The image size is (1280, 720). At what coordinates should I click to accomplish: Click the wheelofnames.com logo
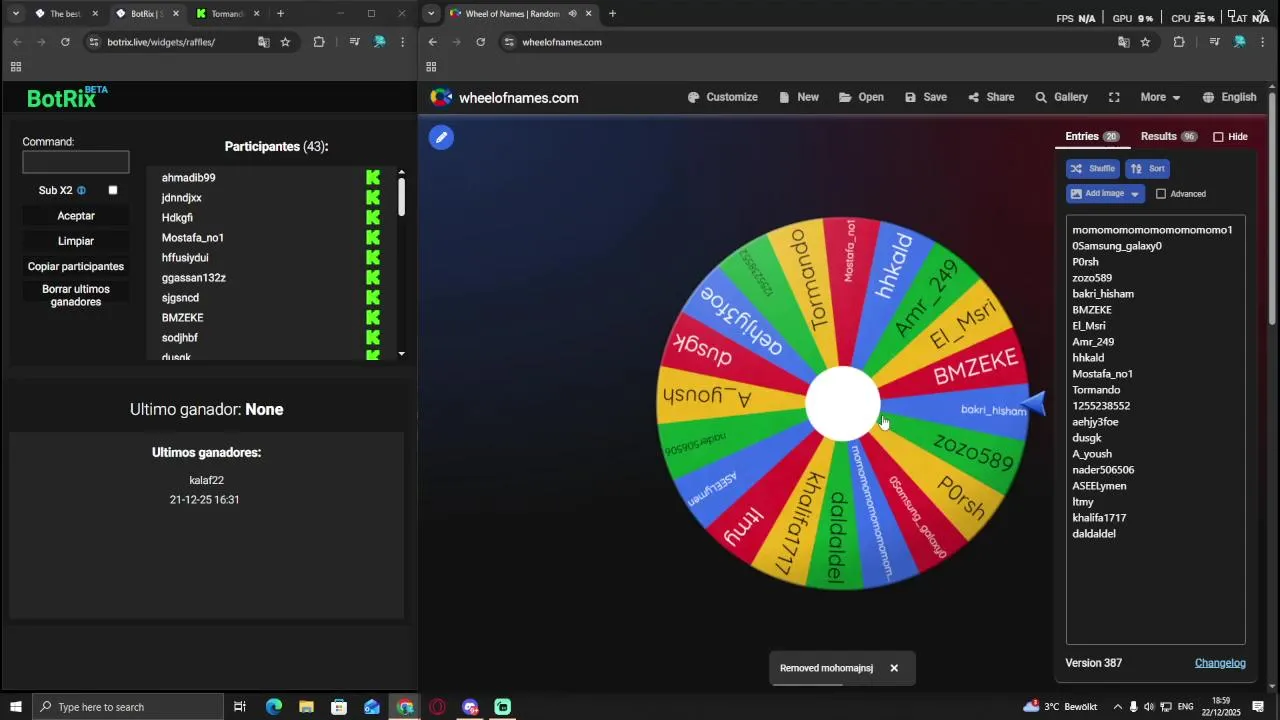coord(504,97)
